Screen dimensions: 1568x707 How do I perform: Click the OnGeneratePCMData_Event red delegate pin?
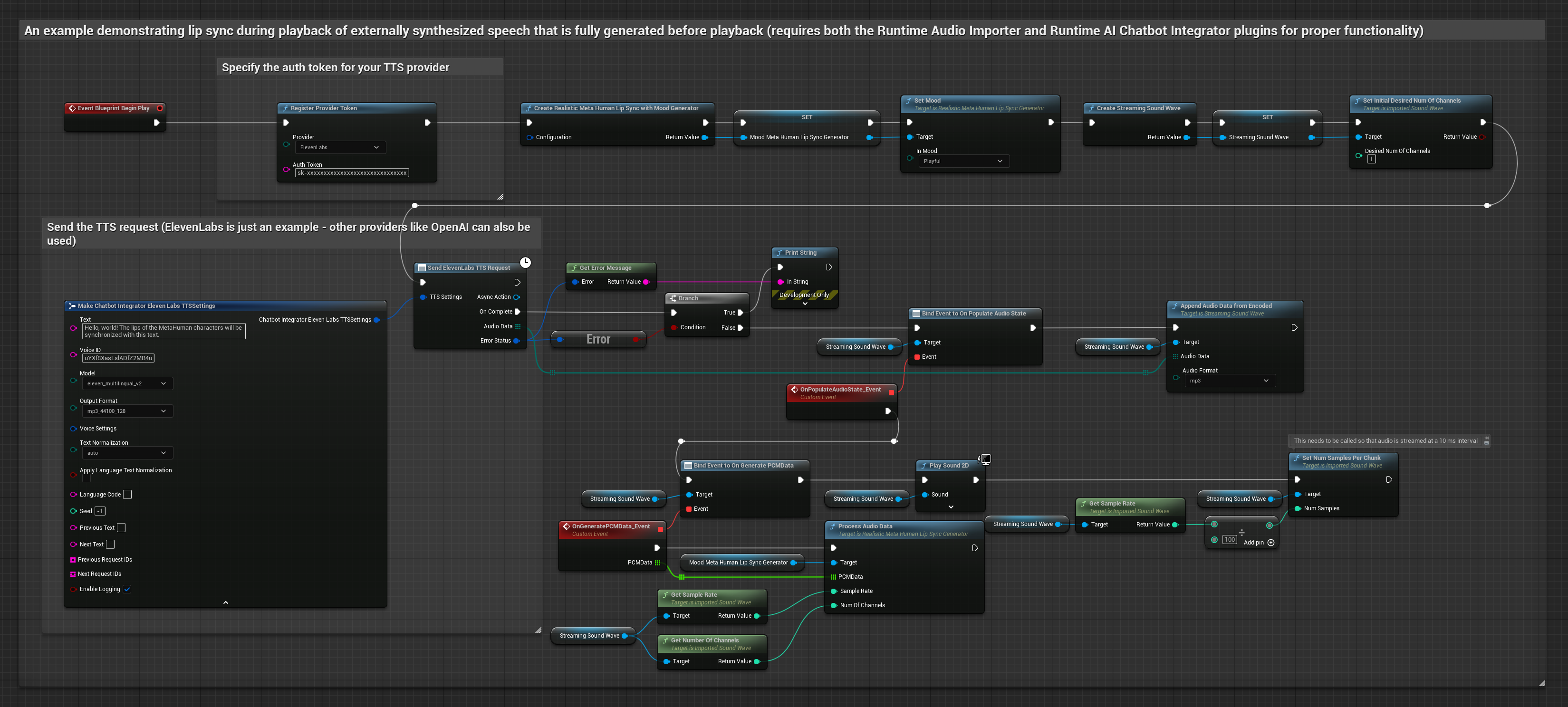coord(661,529)
